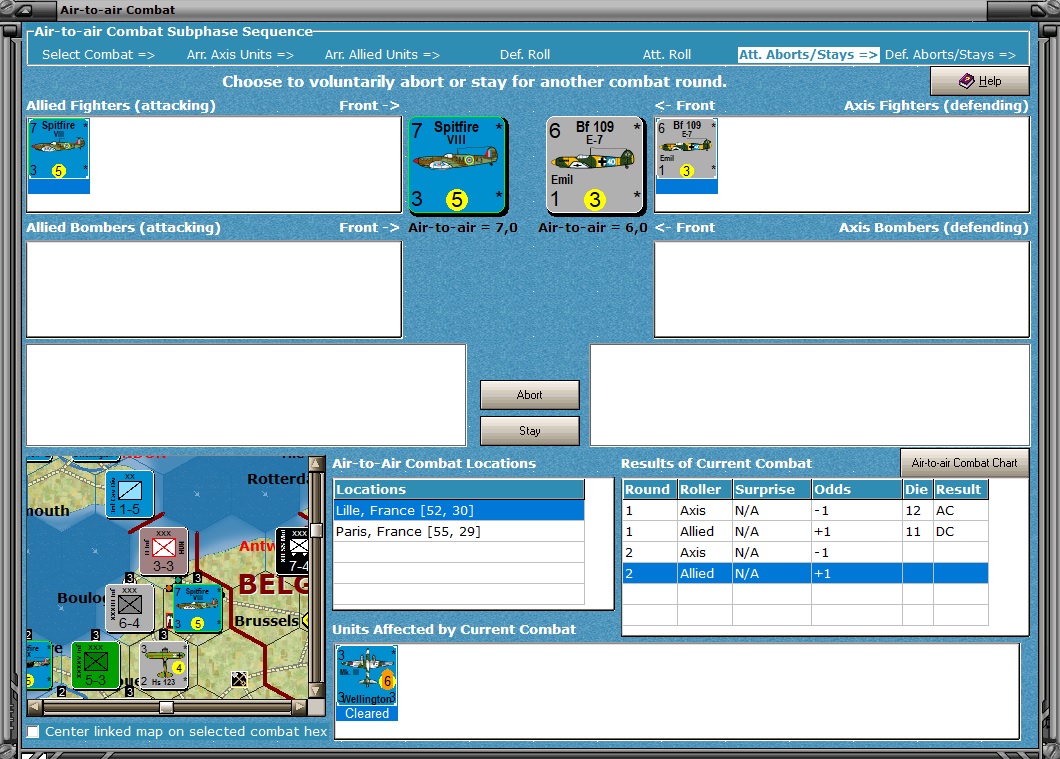Click the Axis Bombers defending list box
Image resolution: width=1060 pixels, height=759 pixels.
[842, 289]
